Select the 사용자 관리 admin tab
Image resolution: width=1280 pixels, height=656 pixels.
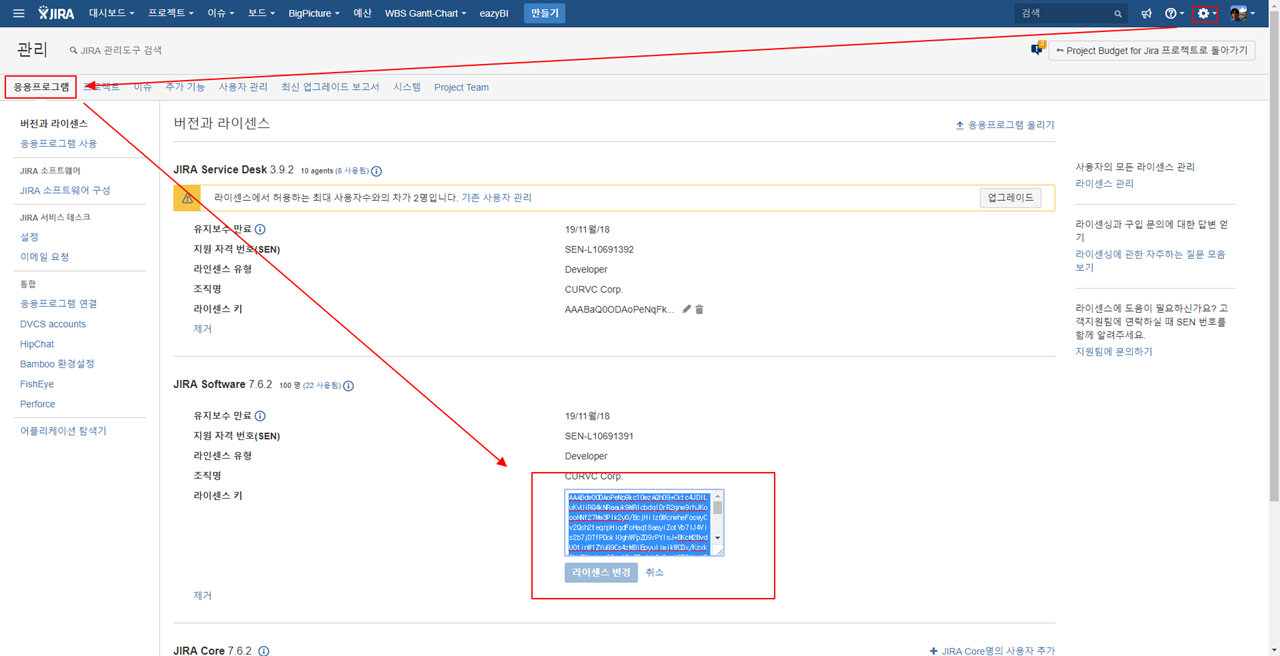coord(243,87)
